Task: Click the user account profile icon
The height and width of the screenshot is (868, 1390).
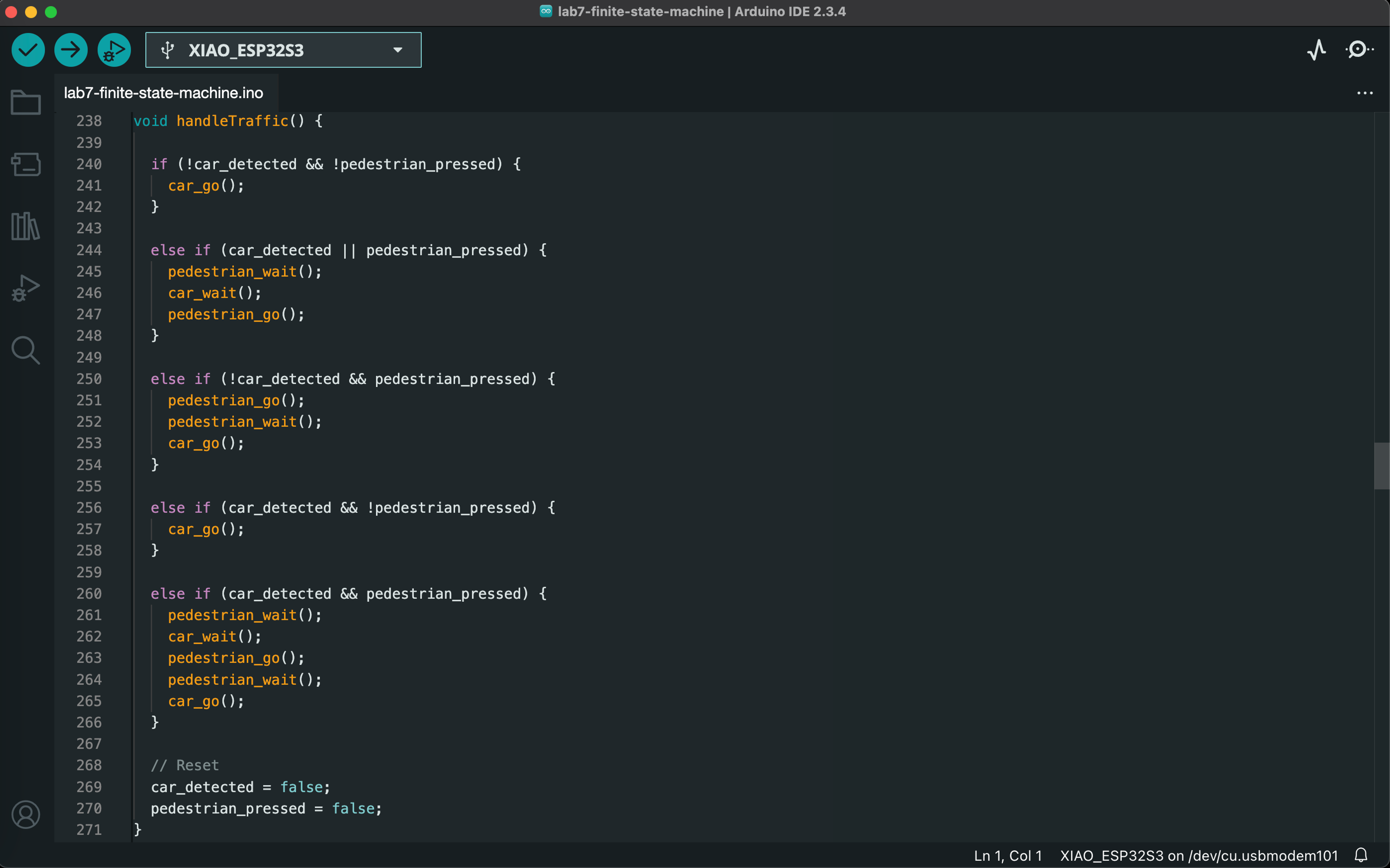Action: (26, 814)
